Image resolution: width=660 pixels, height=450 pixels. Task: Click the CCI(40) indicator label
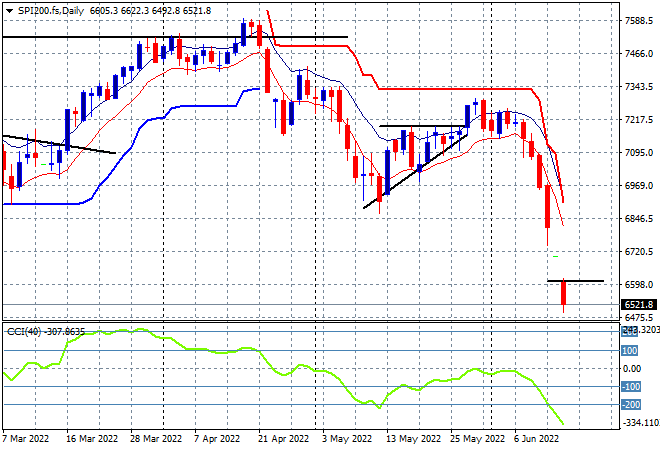pyautogui.click(x=46, y=332)
